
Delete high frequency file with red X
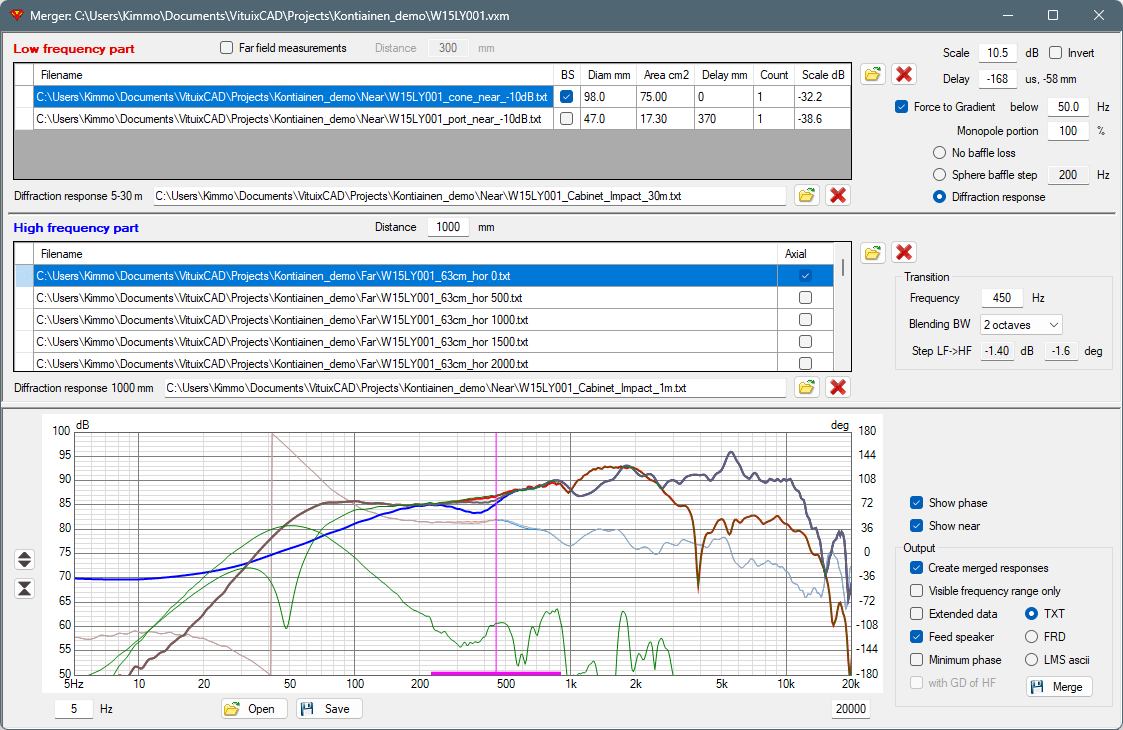point(904,252)
